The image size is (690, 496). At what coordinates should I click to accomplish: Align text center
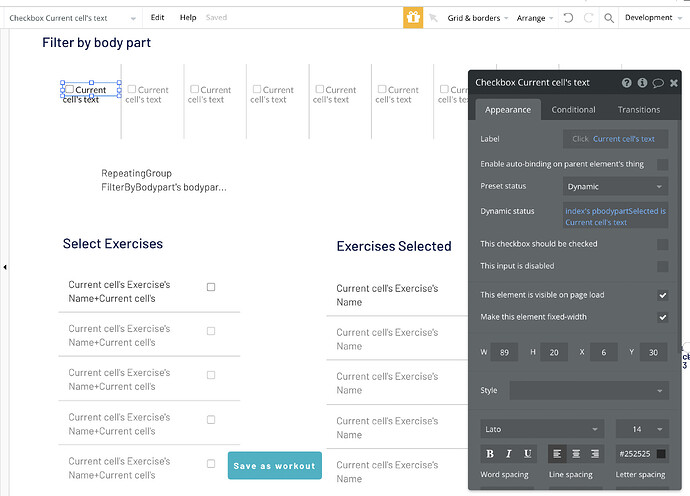click(576, 454)
